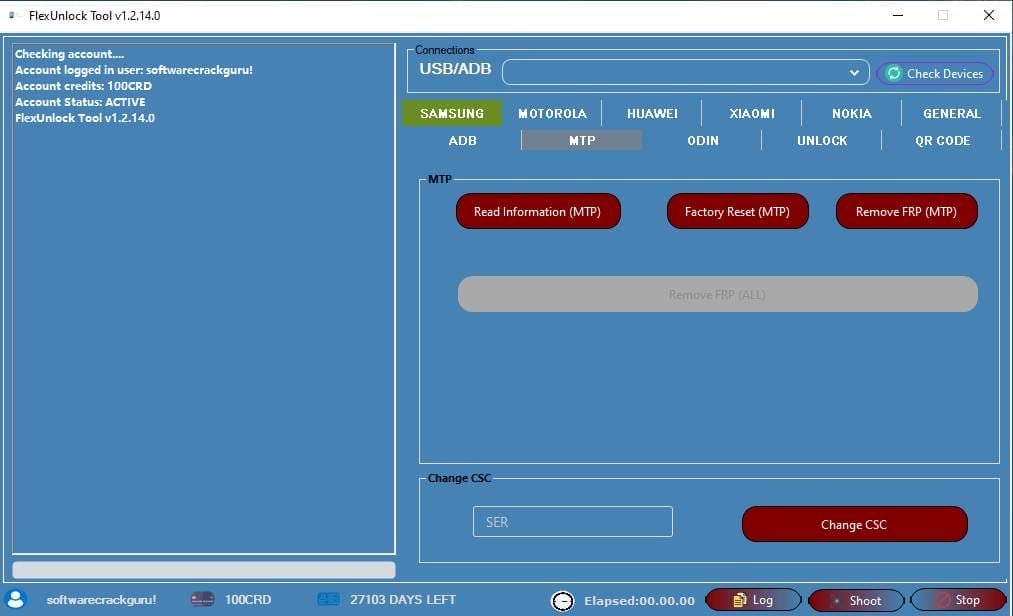
Task: Click the clock icon beside Elapsed timer
Action: (x=562, y=600)
